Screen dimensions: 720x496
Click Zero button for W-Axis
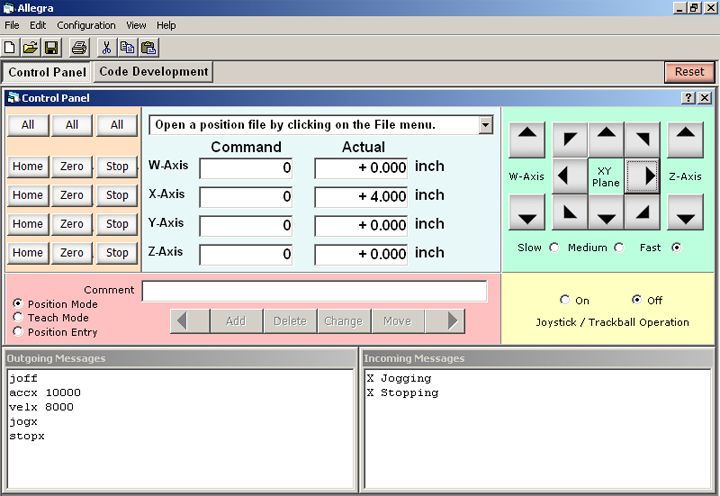pyautogui.click(x=72, y=166)
